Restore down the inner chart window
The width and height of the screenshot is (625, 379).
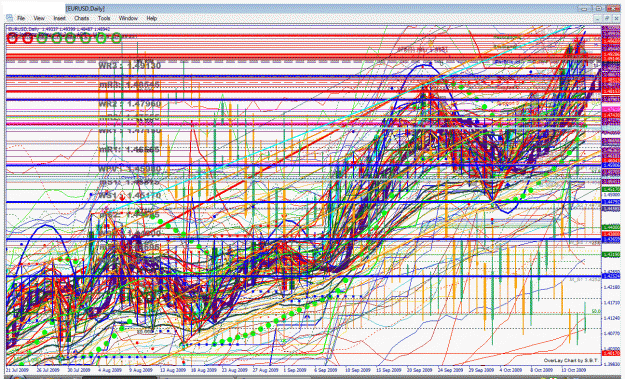[x=607, y=18]
